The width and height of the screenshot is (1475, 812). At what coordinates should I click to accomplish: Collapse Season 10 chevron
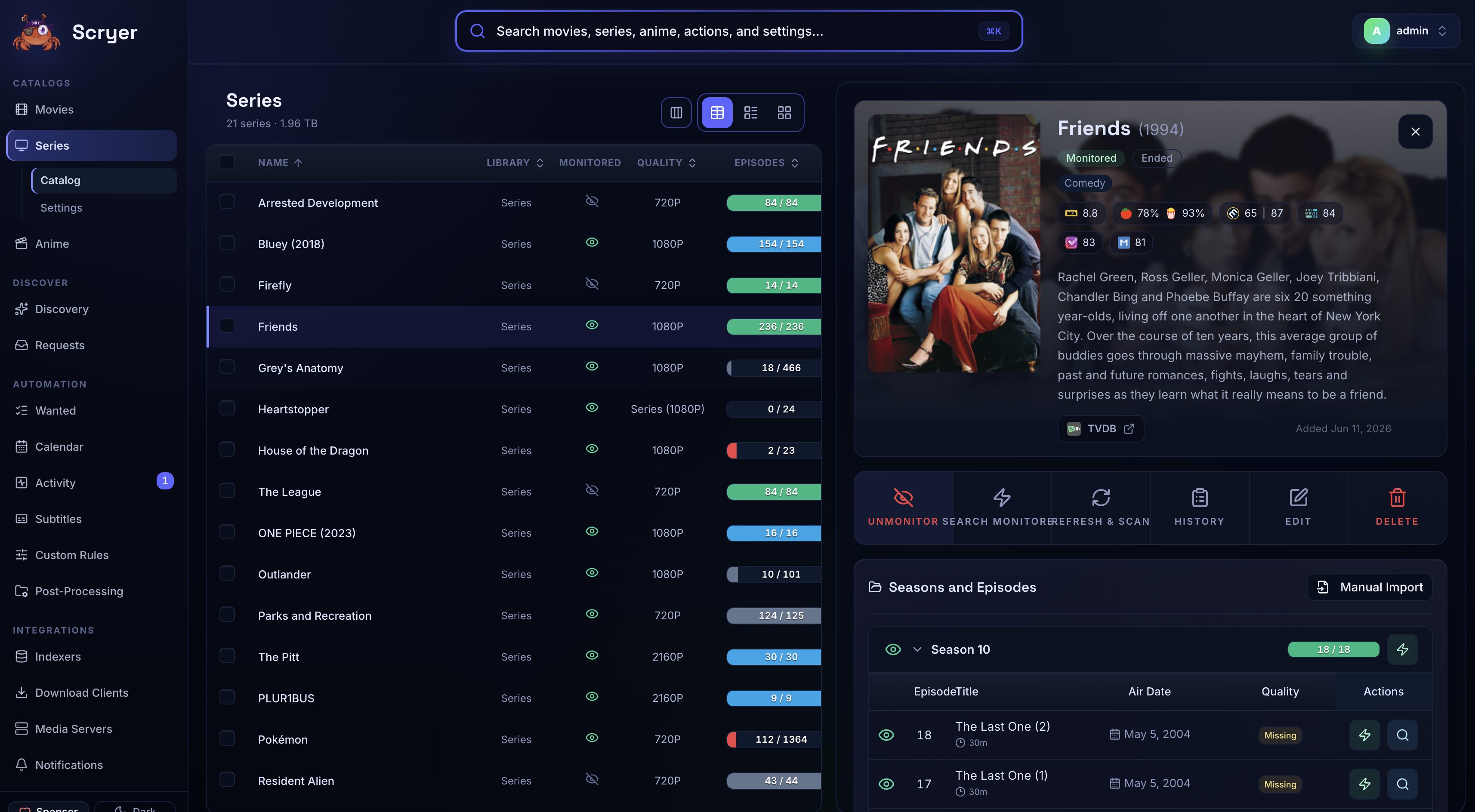pyautogui.click(x=917, y=649)
